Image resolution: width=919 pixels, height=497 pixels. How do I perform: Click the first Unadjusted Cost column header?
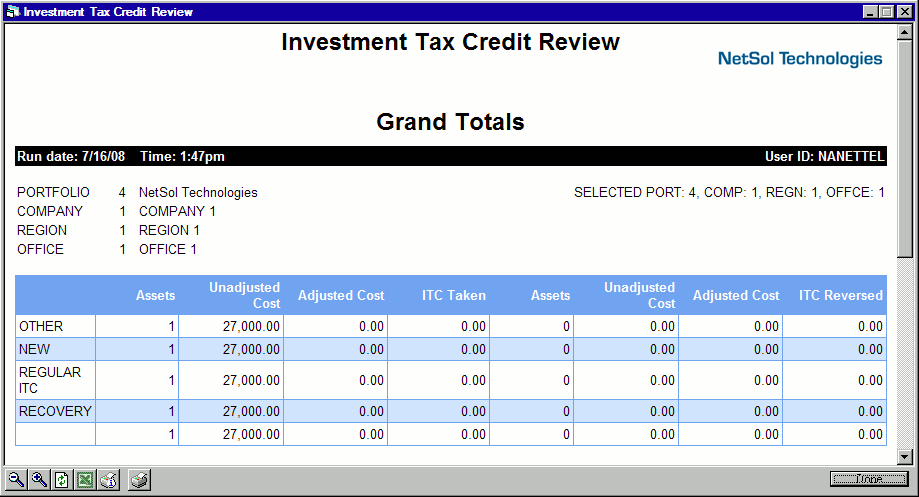pyautogui.click(x=244, y=295)
